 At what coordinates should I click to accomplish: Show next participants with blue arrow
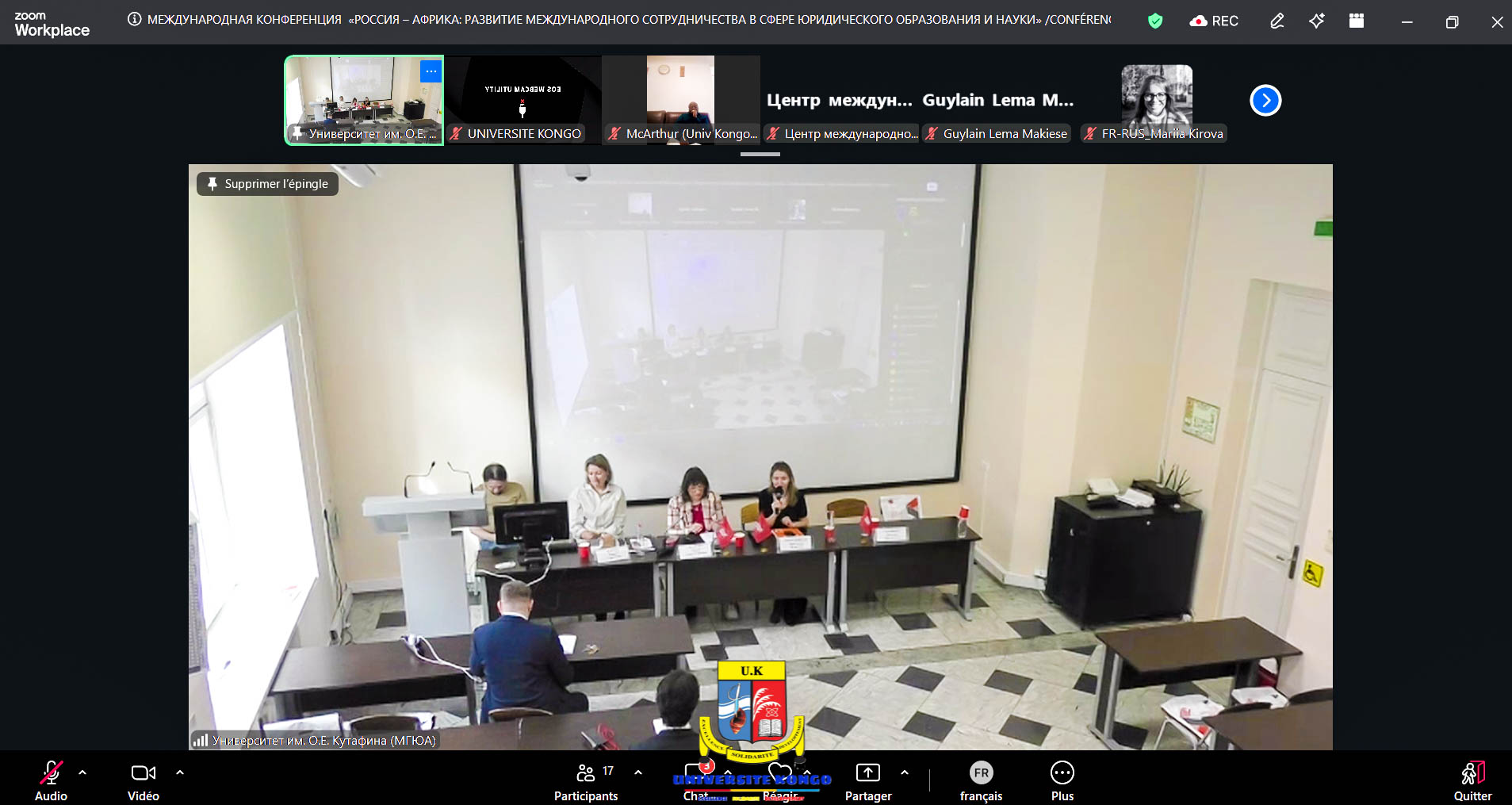point(1265,101)
